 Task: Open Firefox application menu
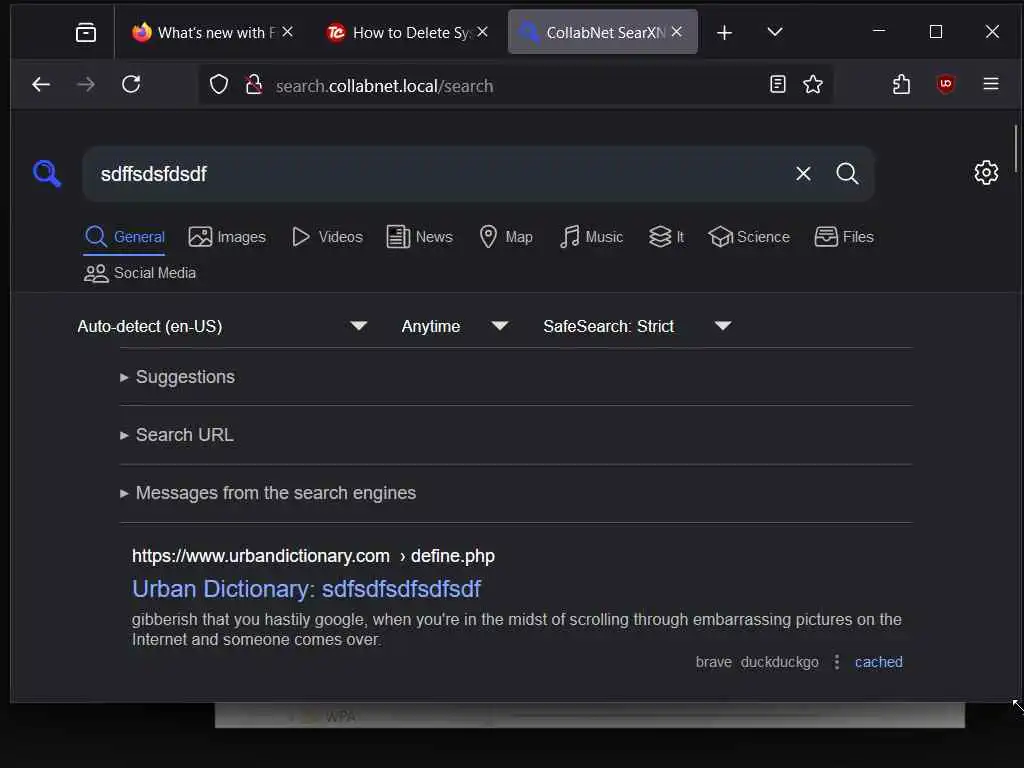[991, 84]
